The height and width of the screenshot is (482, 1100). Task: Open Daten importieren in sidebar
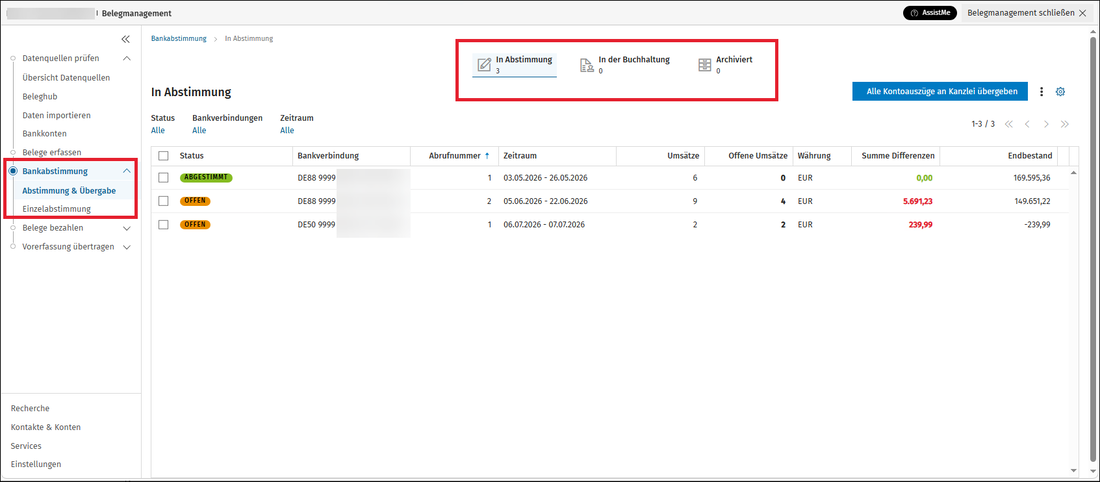pos(57,115)
